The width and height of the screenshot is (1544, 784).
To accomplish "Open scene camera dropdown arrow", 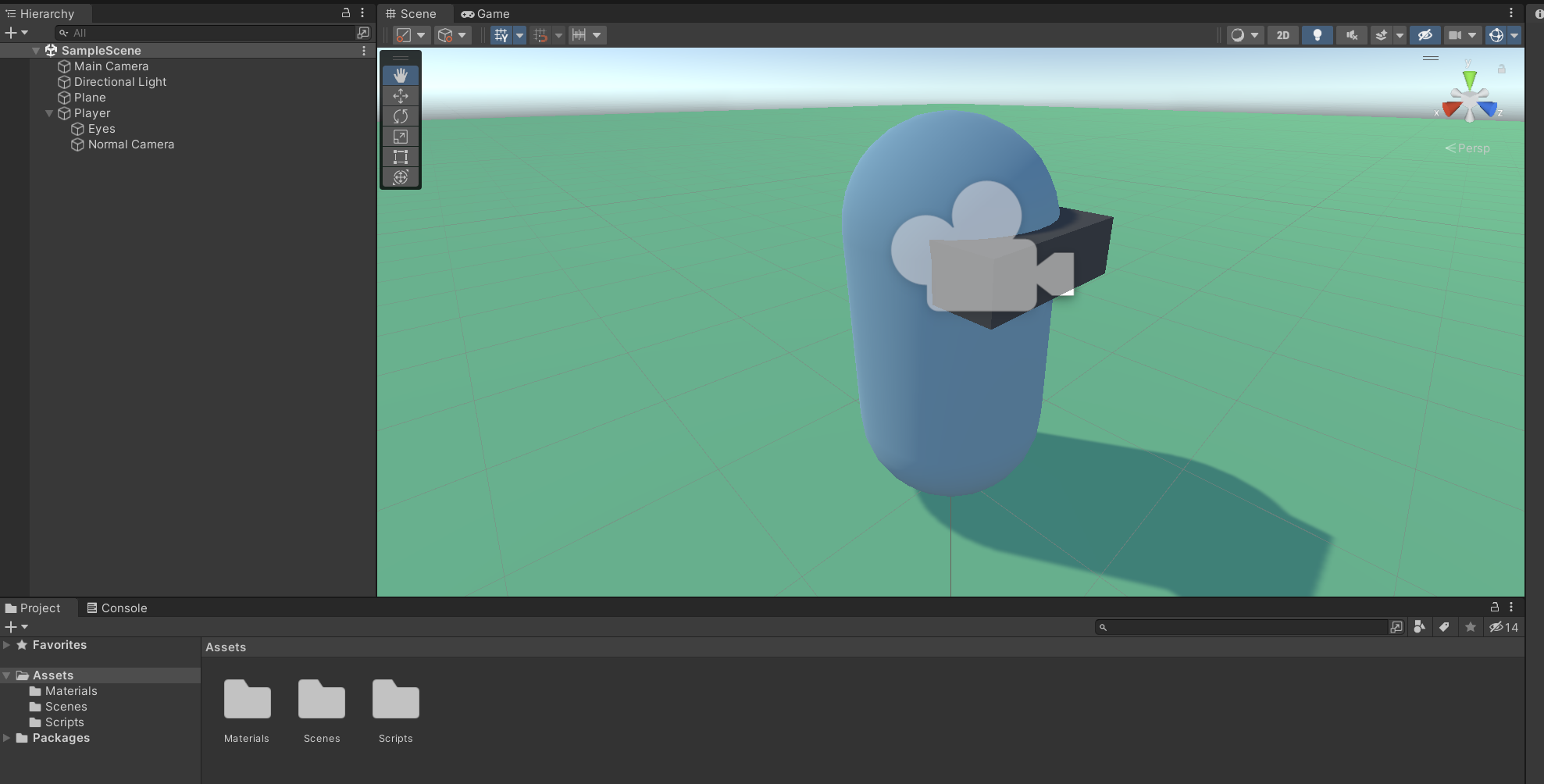I will pyautogui.click(x=1472, y=35).
